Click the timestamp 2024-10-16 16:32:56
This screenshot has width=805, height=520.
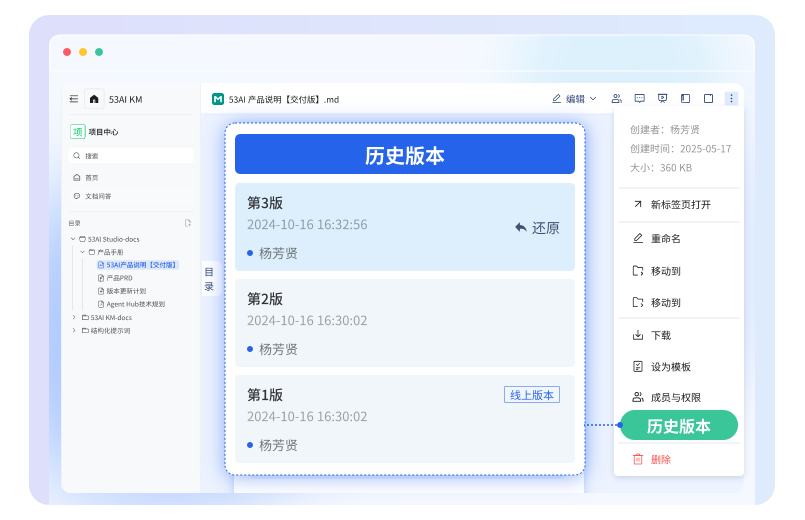click(x=307, y=225)
